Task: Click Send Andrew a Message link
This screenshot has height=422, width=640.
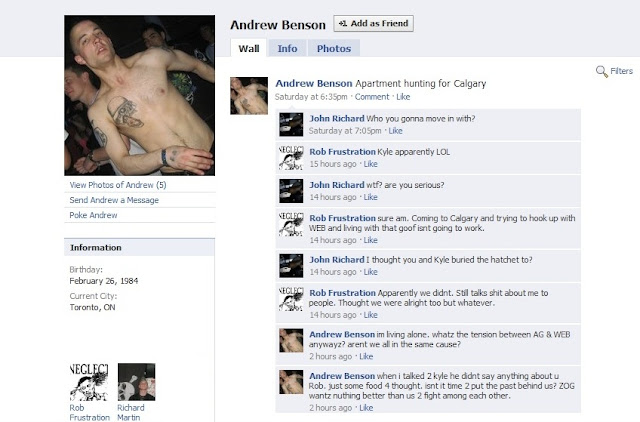Action: [114, 200]
